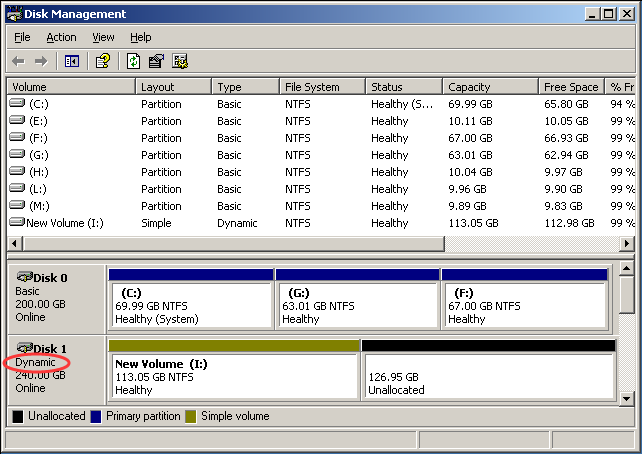The height and width of the screenshot is (454, 642).
Task: Click the Healthy (S... status of C:
Action: (402, 104)
